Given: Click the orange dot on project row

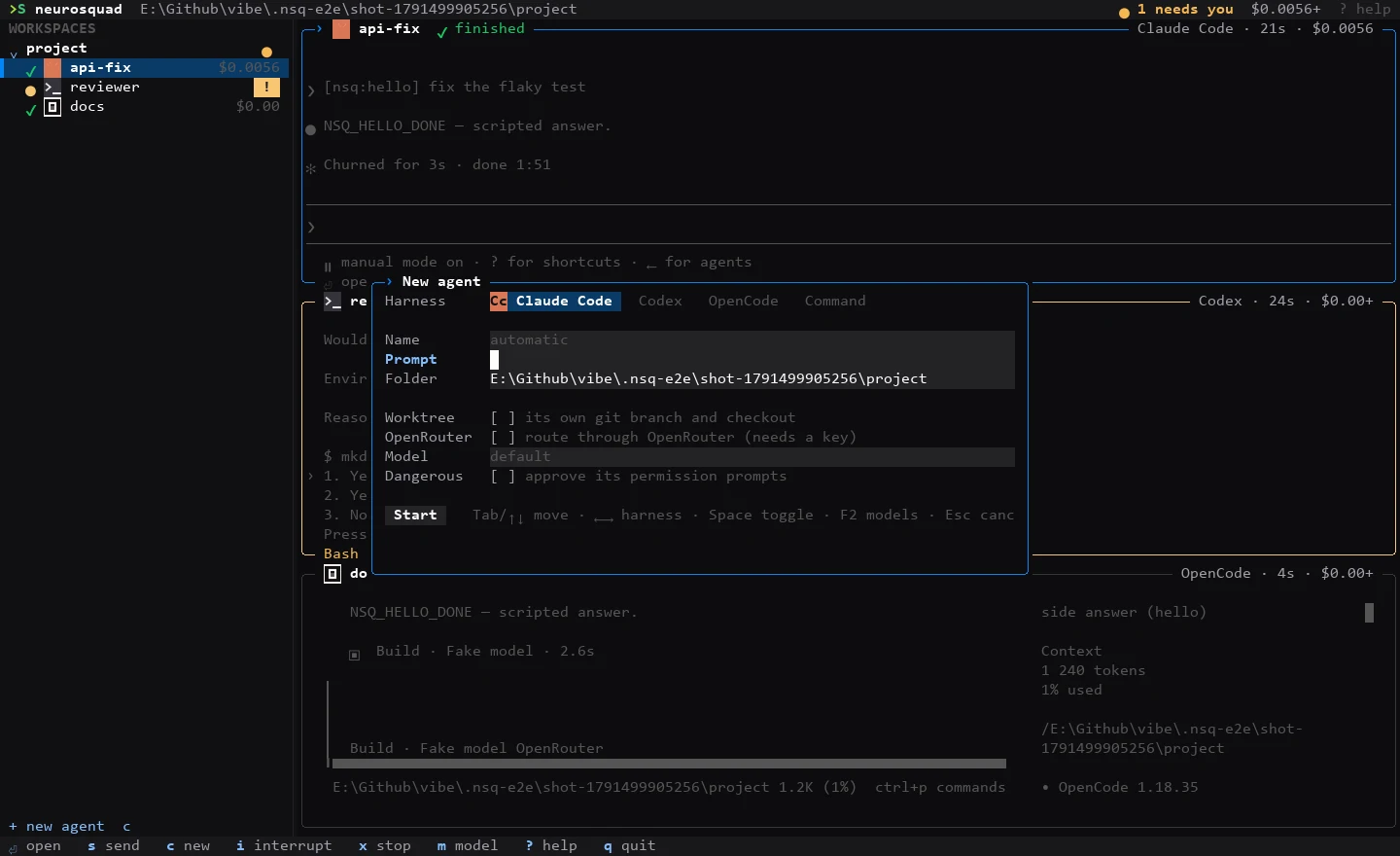Looking at the screenshot, I should click(266, 52).
